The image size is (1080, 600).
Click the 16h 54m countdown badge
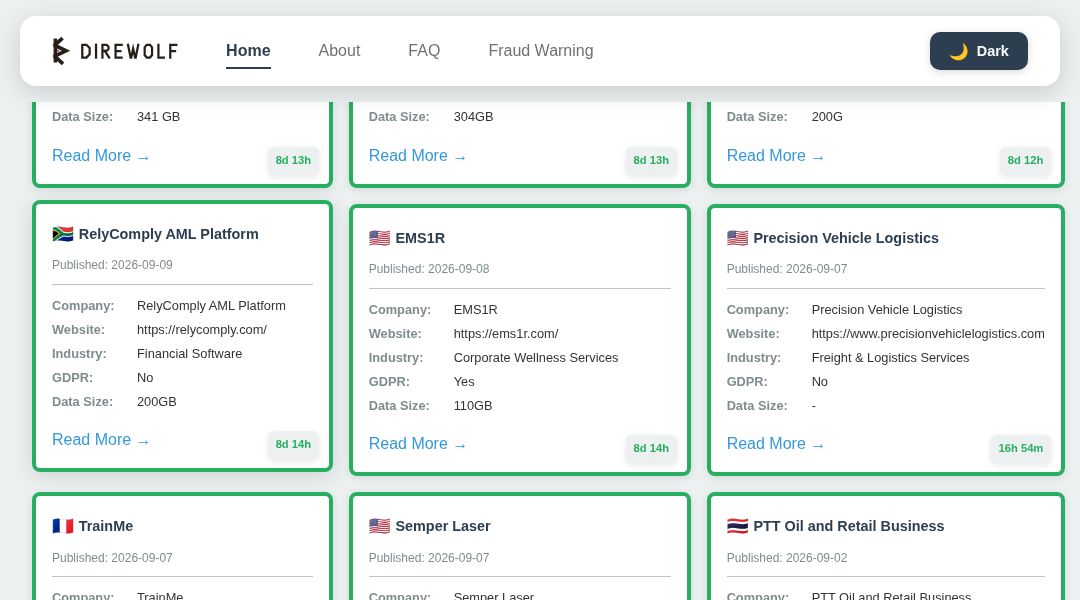point(1020,448)
